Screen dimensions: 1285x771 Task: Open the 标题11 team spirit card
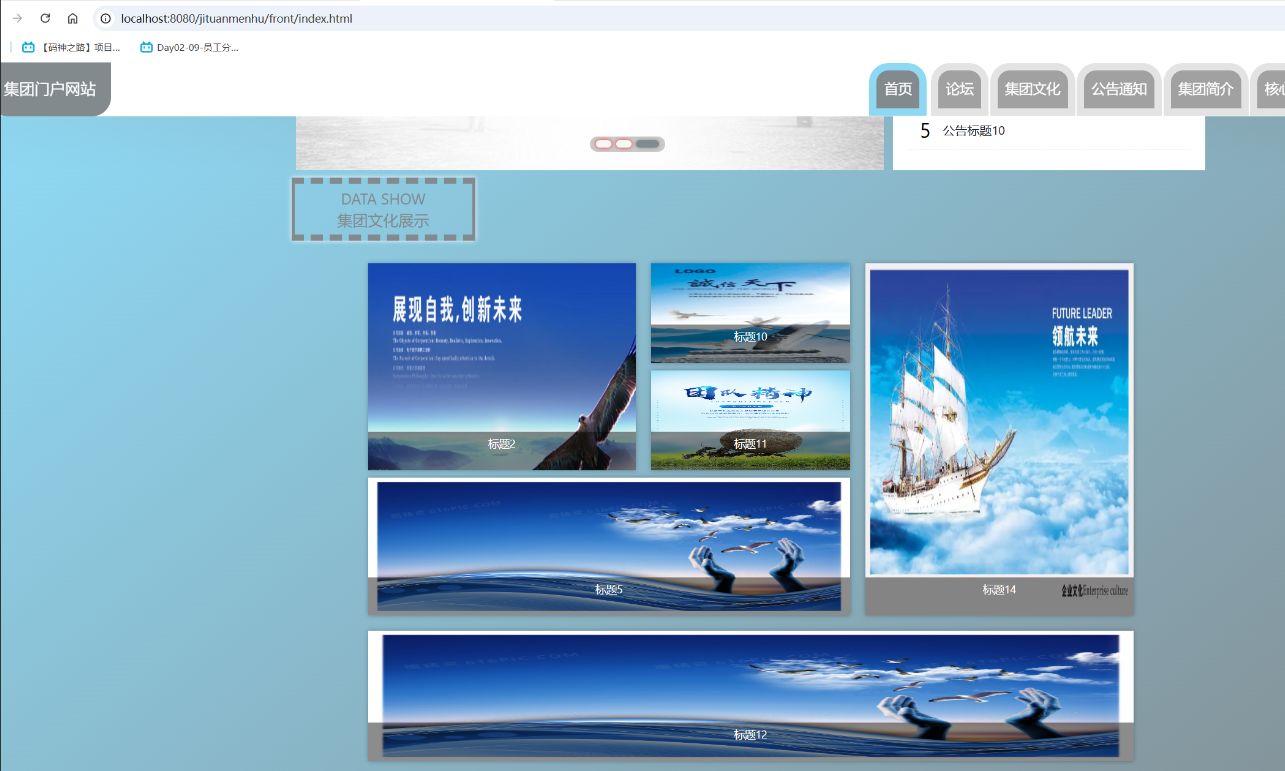(750, 420)
